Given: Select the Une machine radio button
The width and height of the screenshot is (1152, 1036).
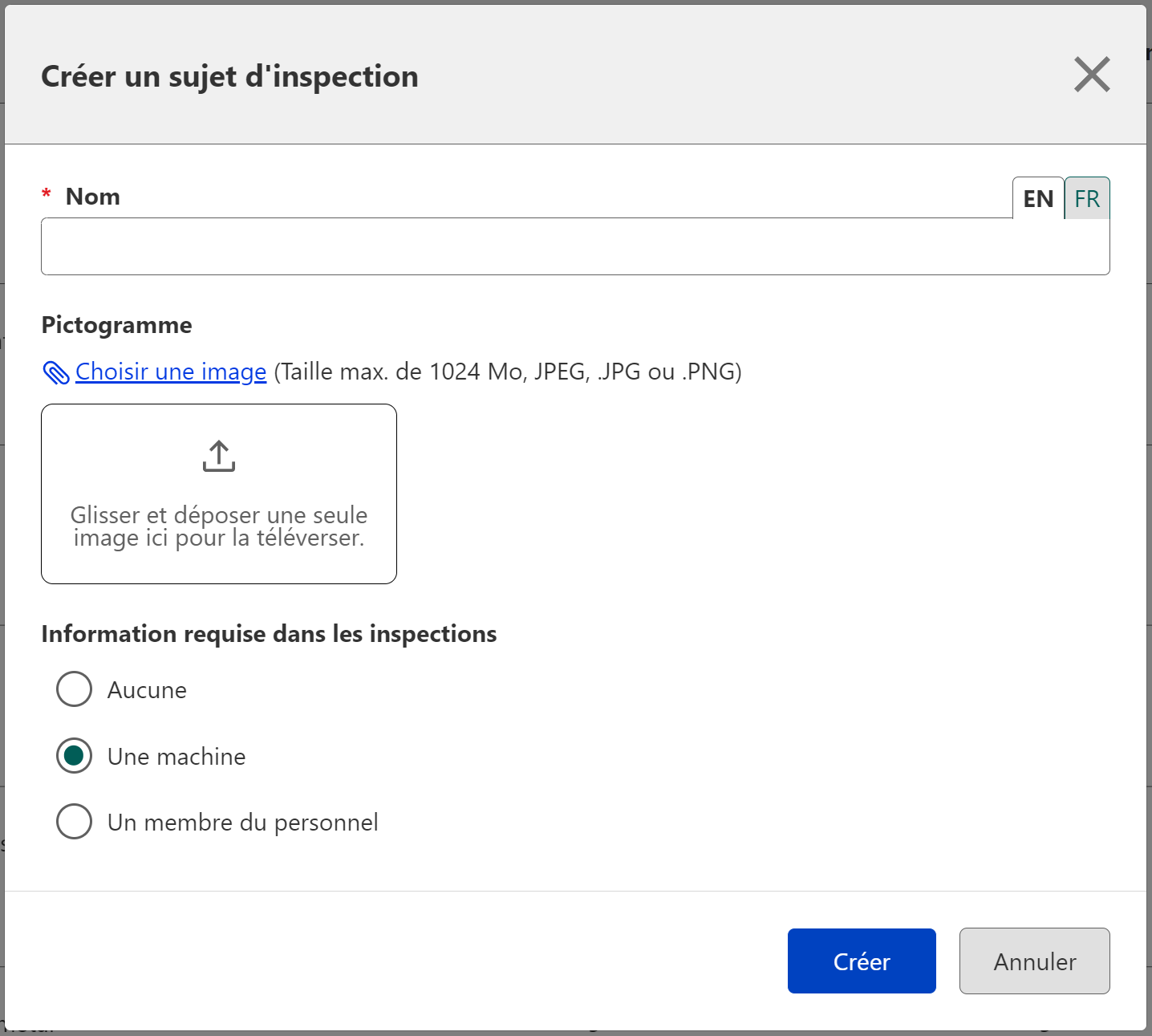Looking at the screenshot, I should click(75, 756).
